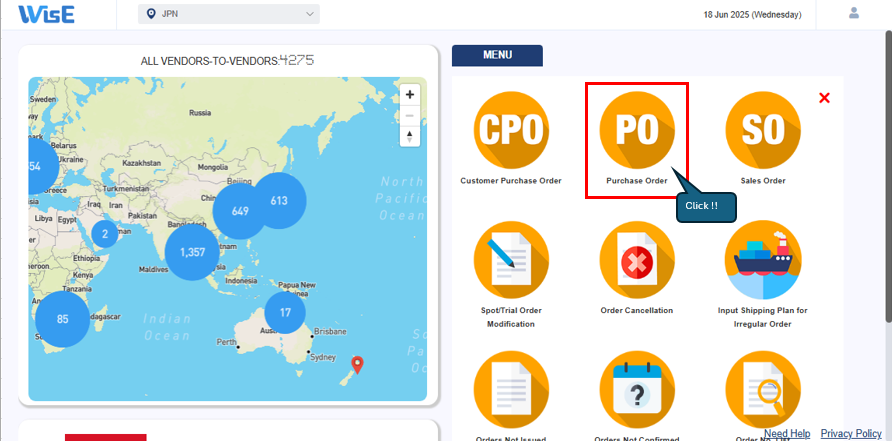The height and width of the screenshot is (441, 892).
Task: Click the user profile icon
Action: pyautogui.click(x=853, y=14)
